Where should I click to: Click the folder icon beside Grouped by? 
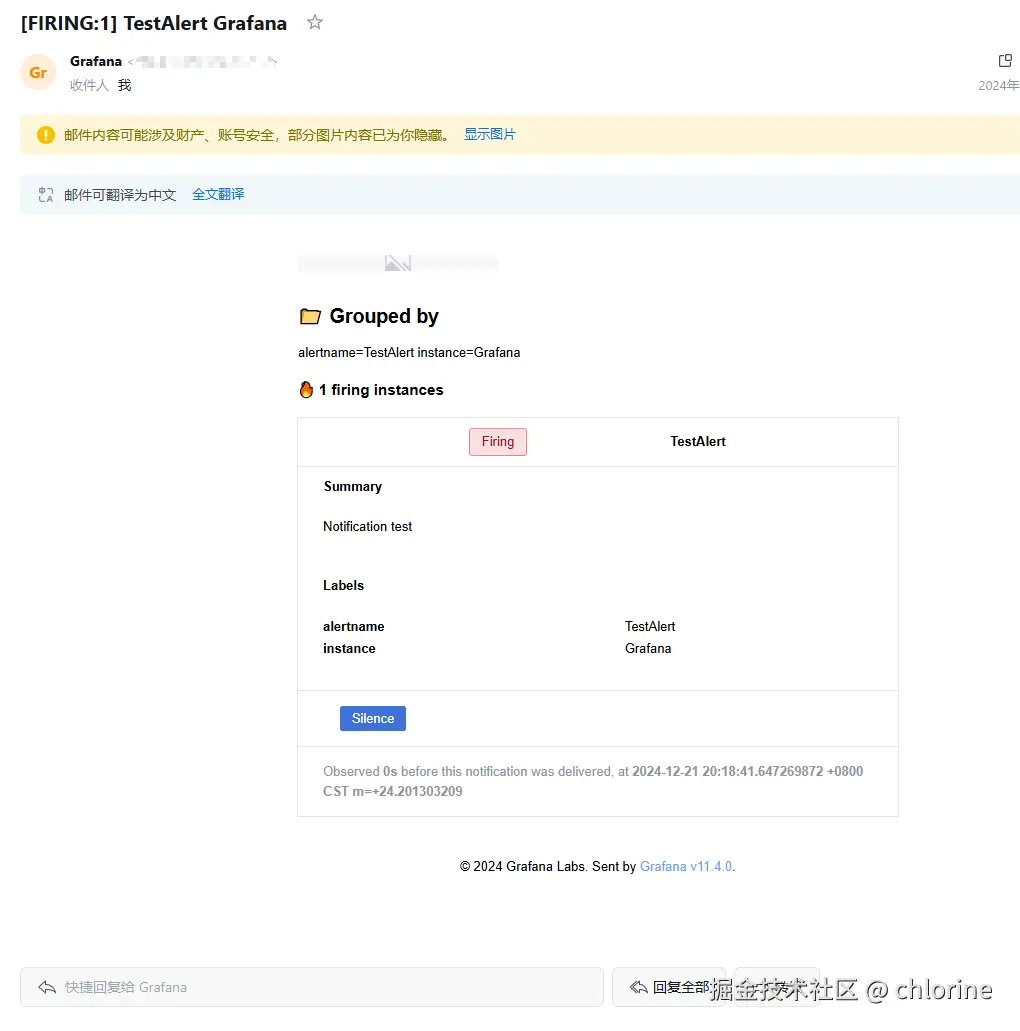tap(310, 316)
